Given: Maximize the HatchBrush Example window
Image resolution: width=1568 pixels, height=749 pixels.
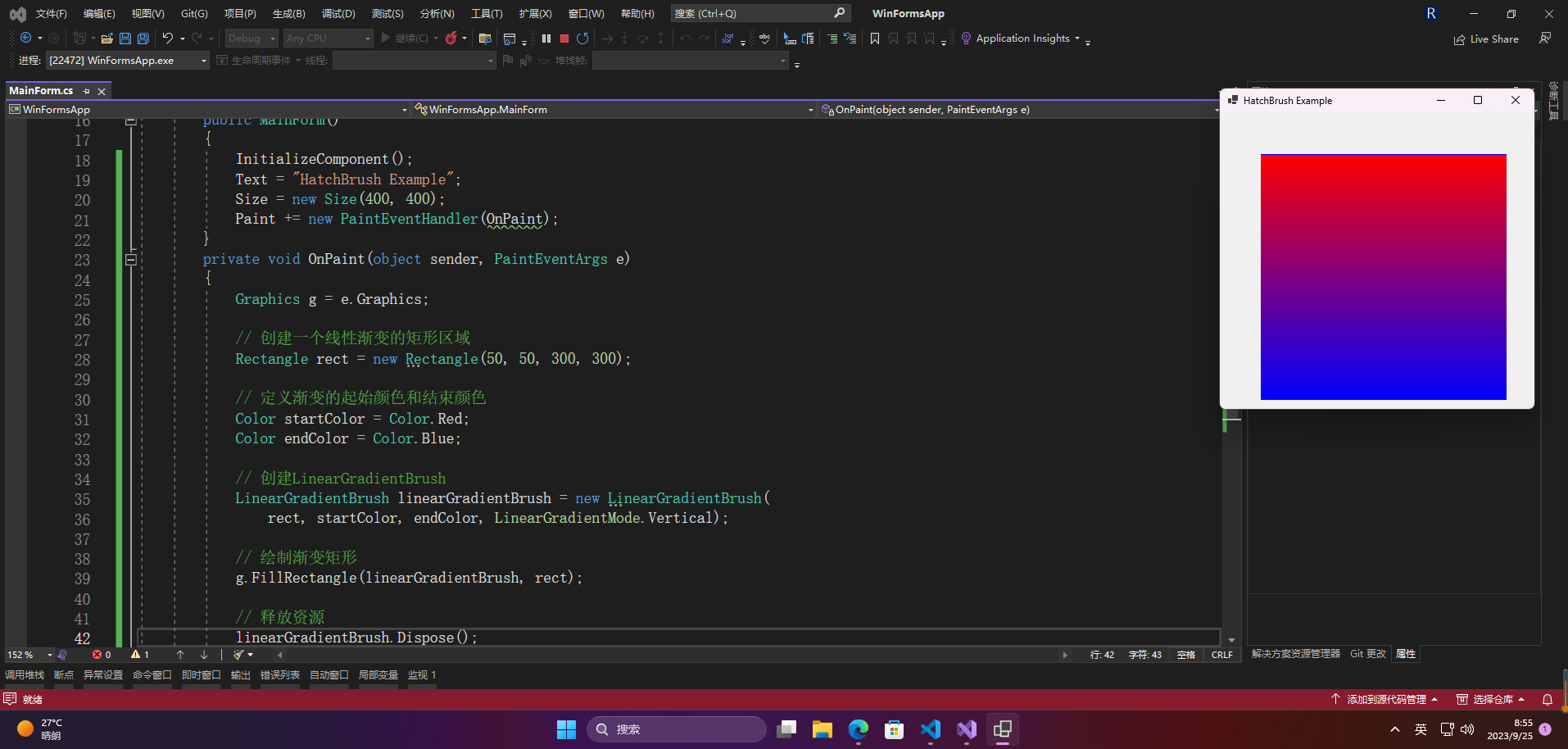Looking at the screenshot, I should click(1478, 100).
